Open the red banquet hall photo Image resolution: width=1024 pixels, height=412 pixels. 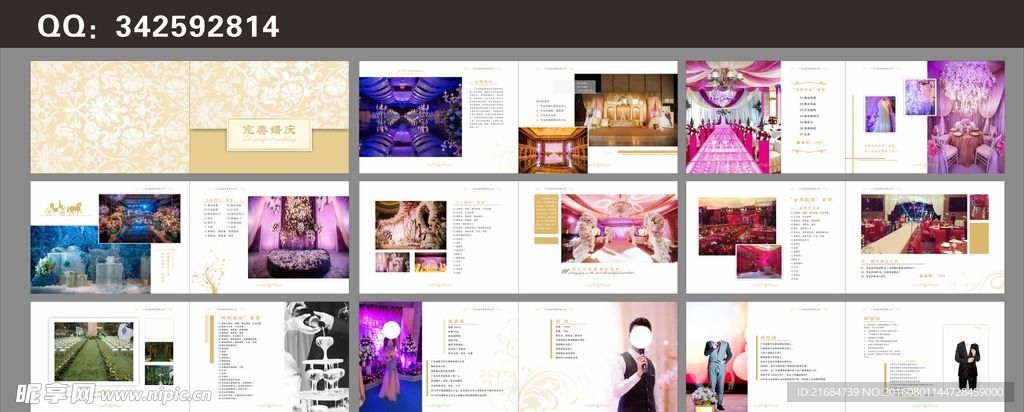click(x=736, y=220)
